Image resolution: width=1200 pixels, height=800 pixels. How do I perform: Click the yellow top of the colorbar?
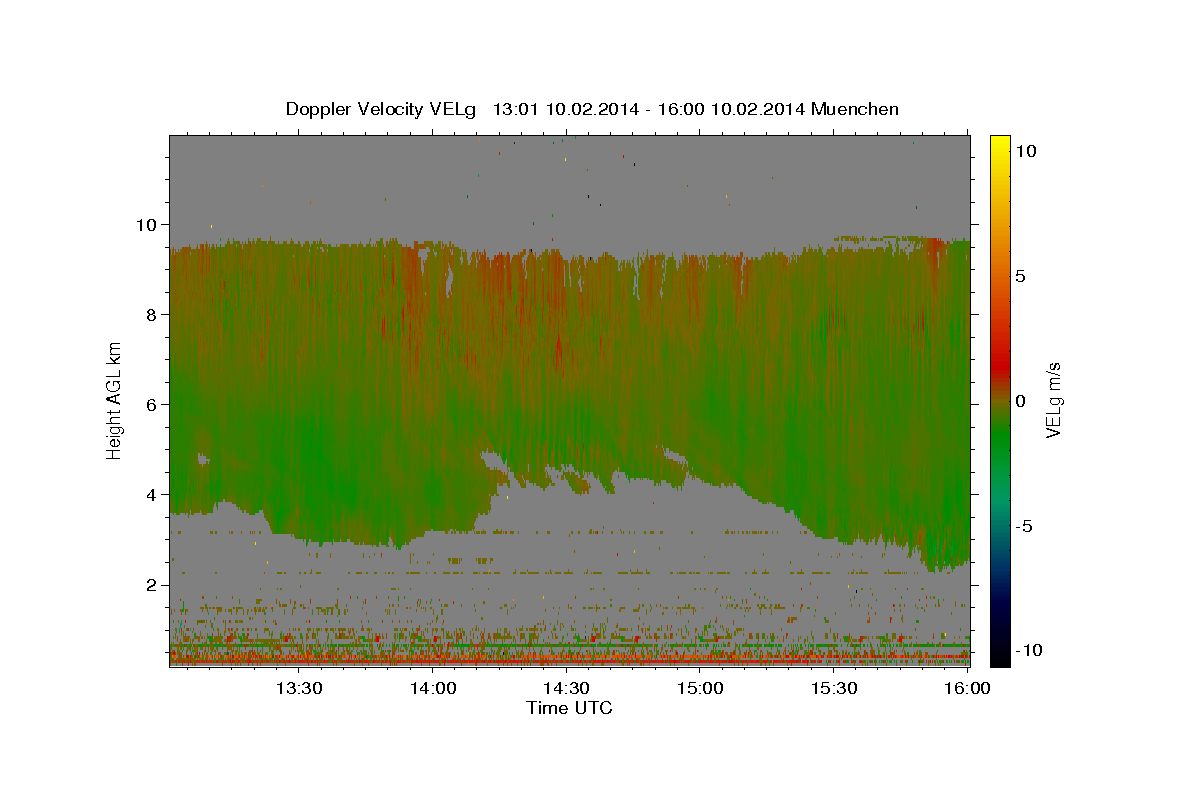pyautogui.click(x=1000, y=145)
